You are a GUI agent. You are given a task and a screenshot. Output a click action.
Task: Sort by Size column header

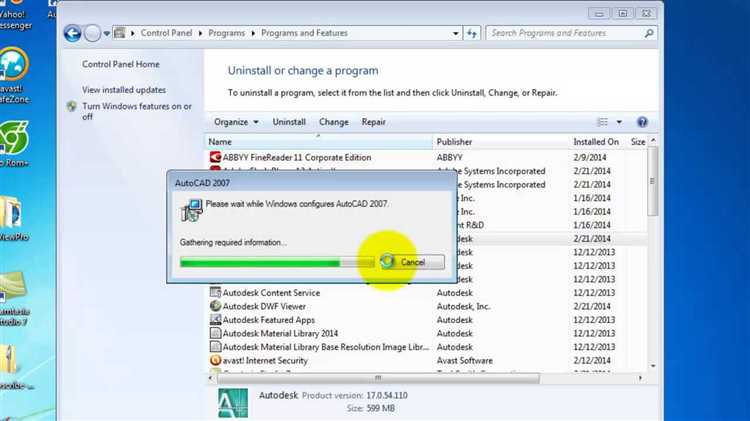pyautogui.click(x=638, y=142)
